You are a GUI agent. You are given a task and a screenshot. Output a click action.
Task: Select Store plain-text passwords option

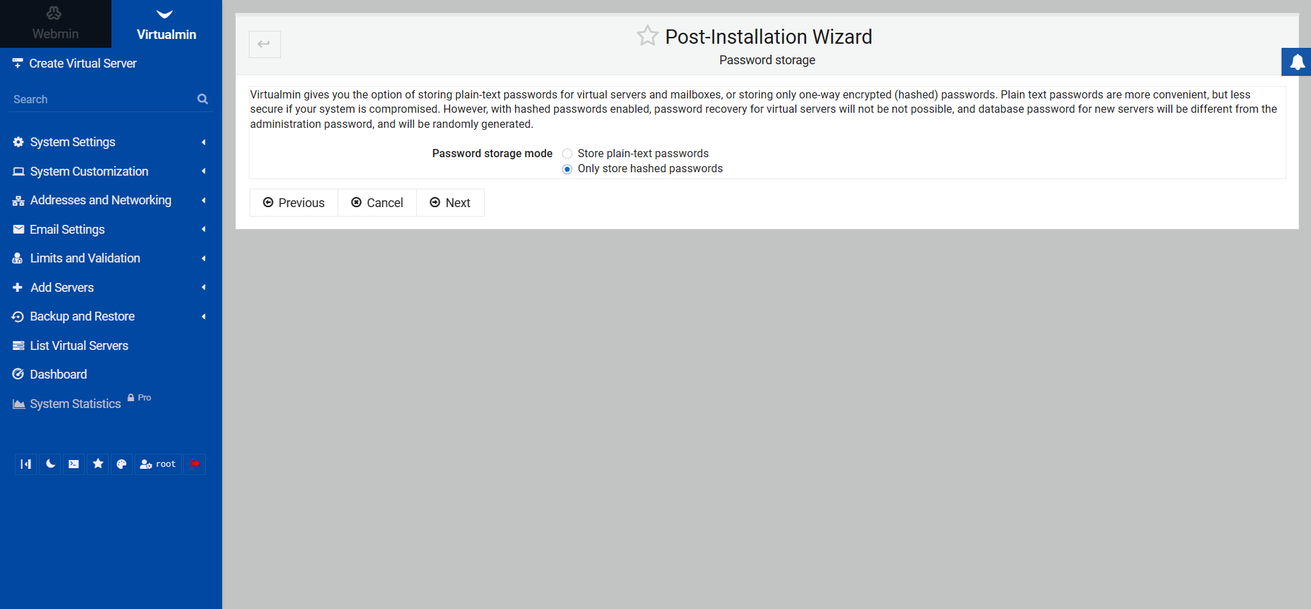[568, 154]
